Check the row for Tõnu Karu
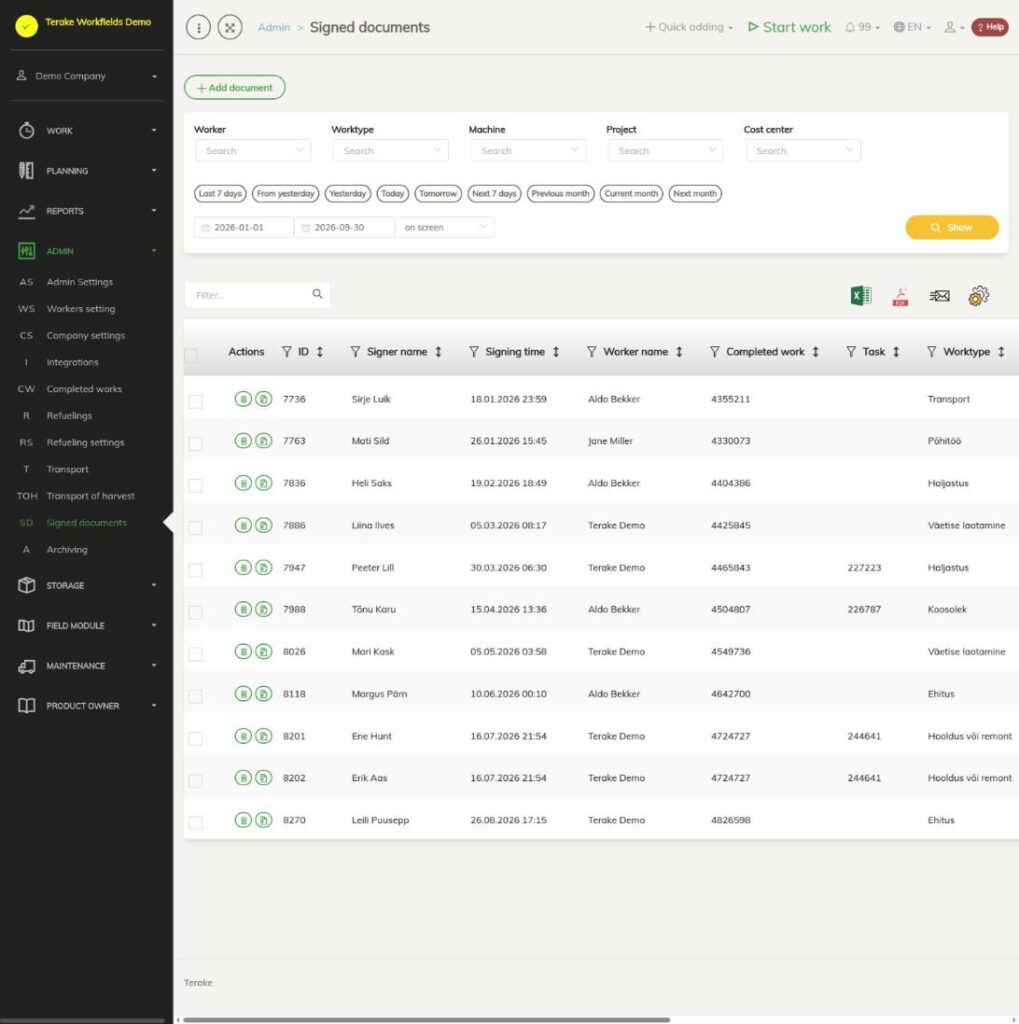 pyautogui.click(x=195, y=612)
